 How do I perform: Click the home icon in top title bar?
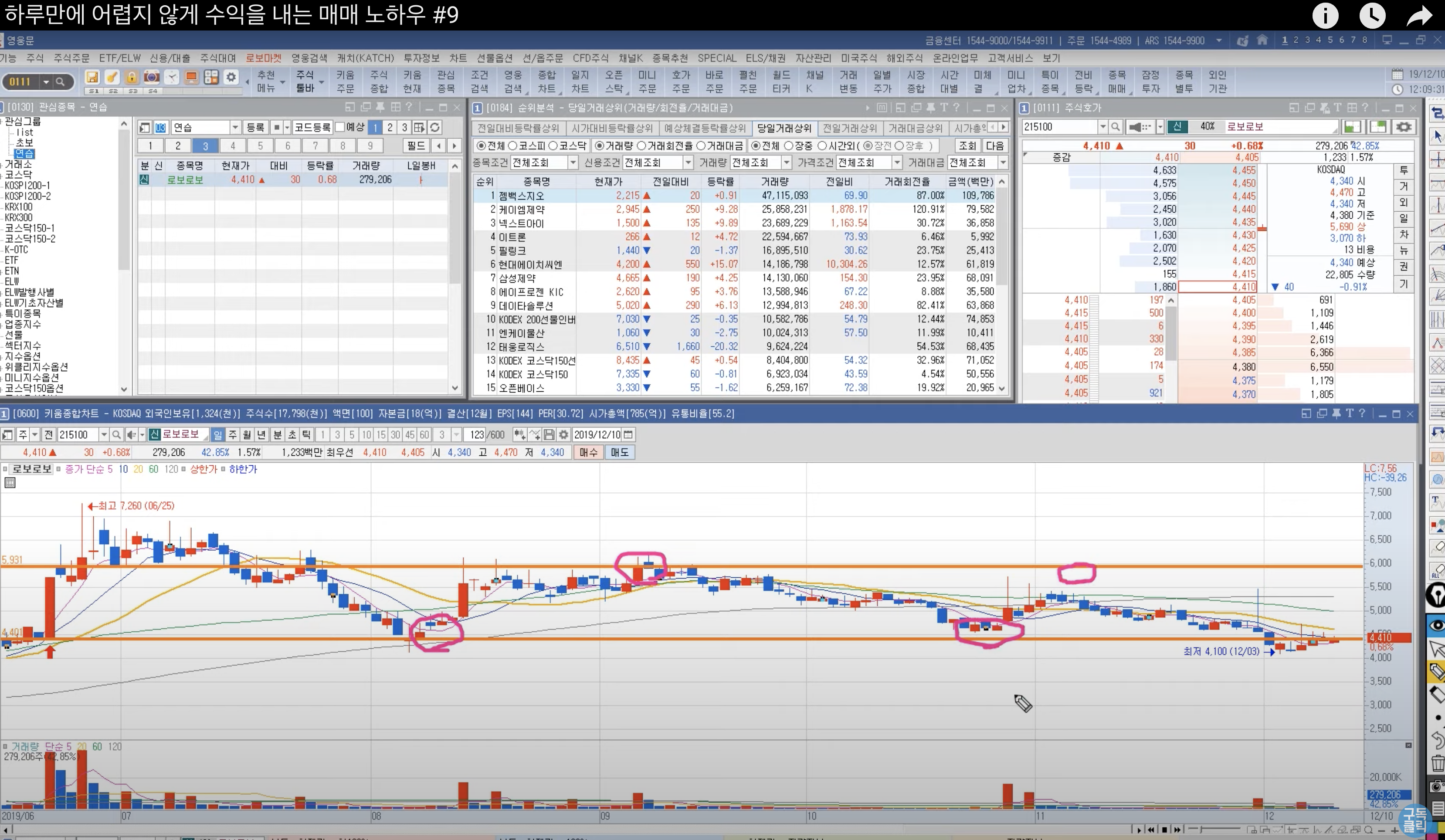click(x=1262, y=40)
